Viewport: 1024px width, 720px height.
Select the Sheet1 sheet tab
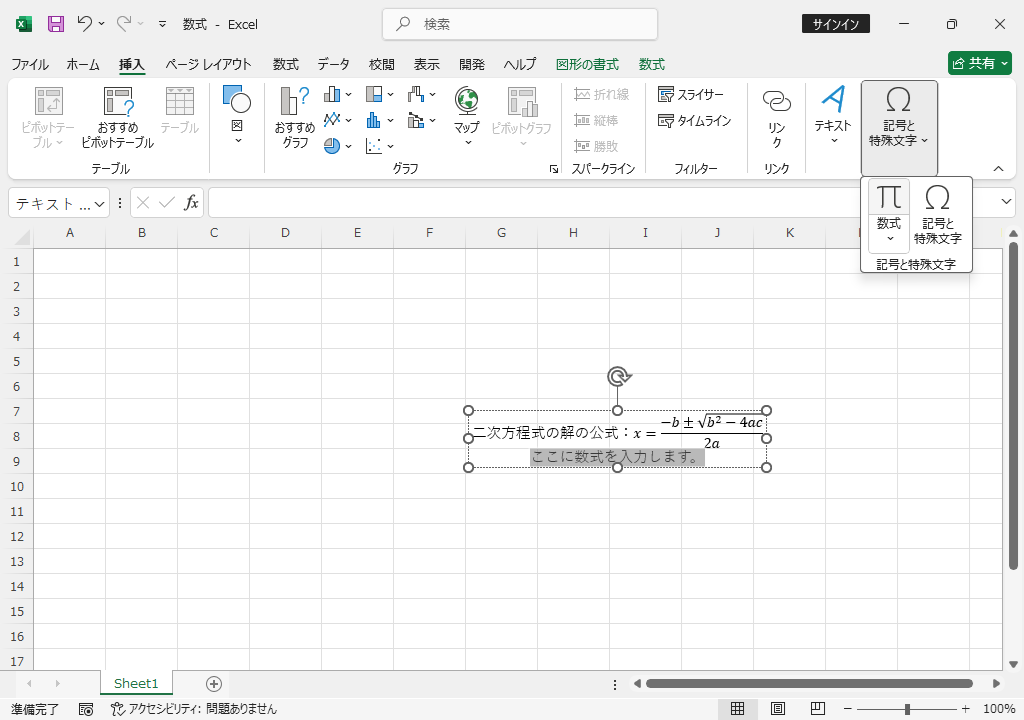pos(136,683)
